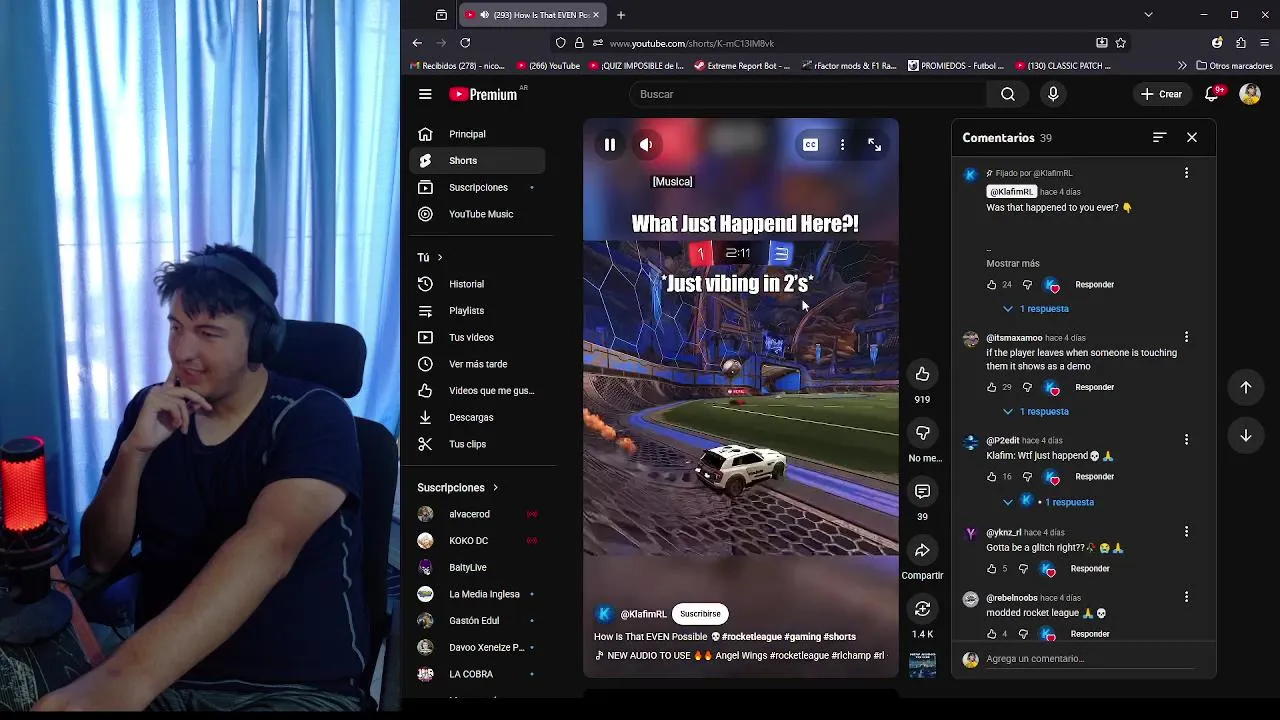
Task: Open the PROMIEDOS - Futbol bookmark
Action: click(955, 66)
